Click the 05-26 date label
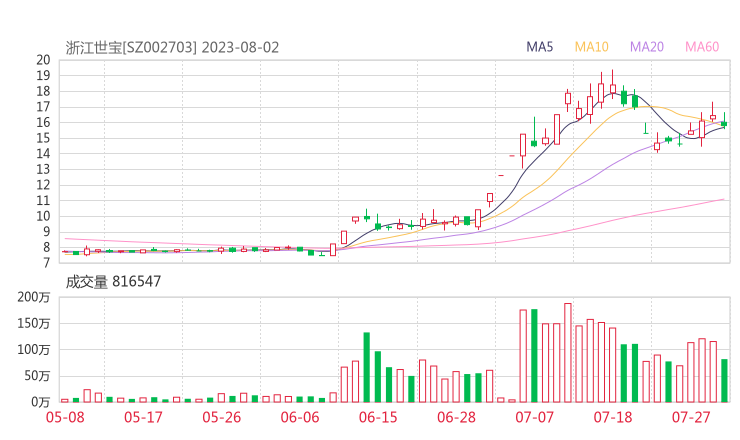This screenshot has width=740, height=440. 222,417
